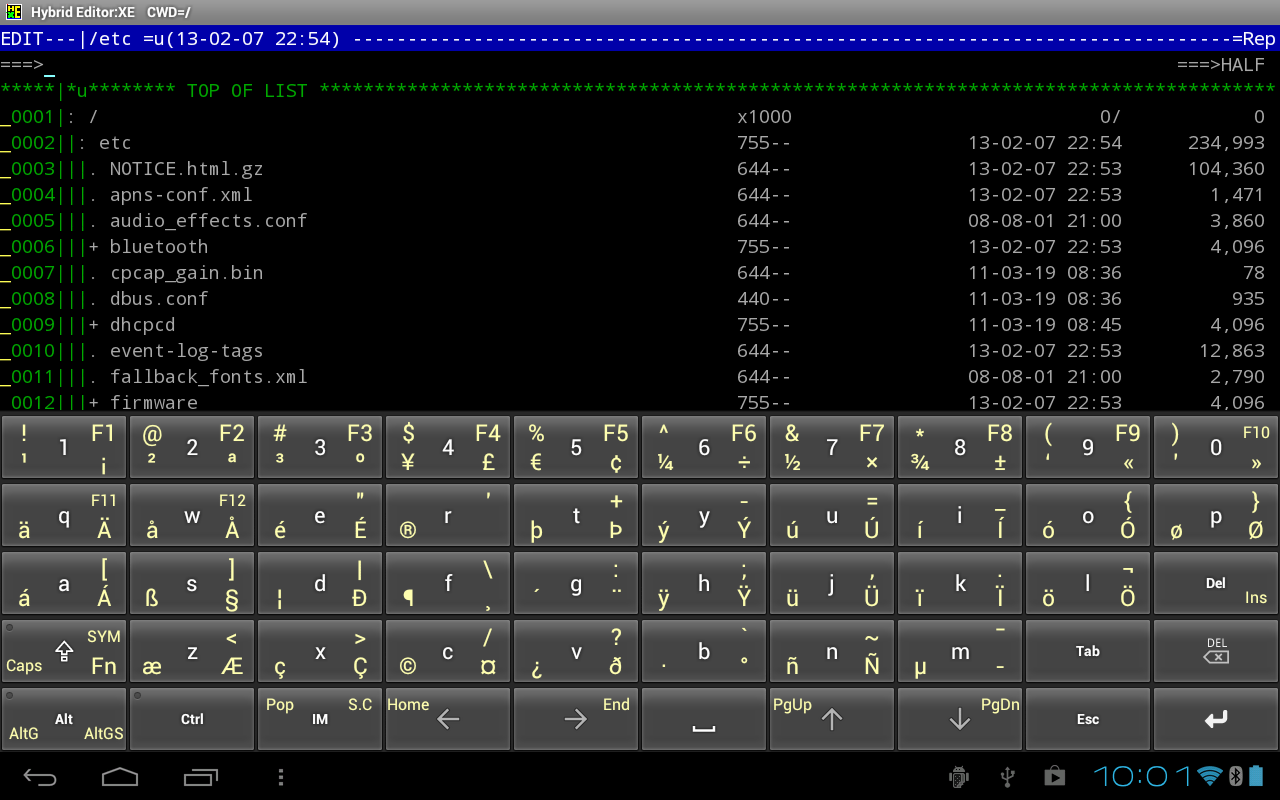The height and width of the screenshot is (800, 1280).
Task: Click the TOP OF LIST header line
Action: pos(640,91)
